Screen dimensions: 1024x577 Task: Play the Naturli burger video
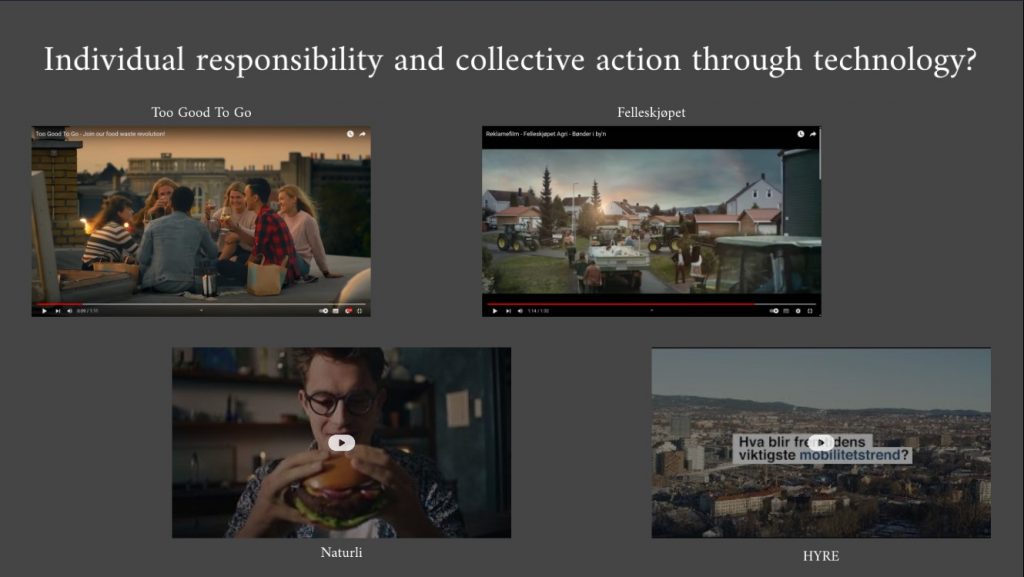(x=341, y=443)
